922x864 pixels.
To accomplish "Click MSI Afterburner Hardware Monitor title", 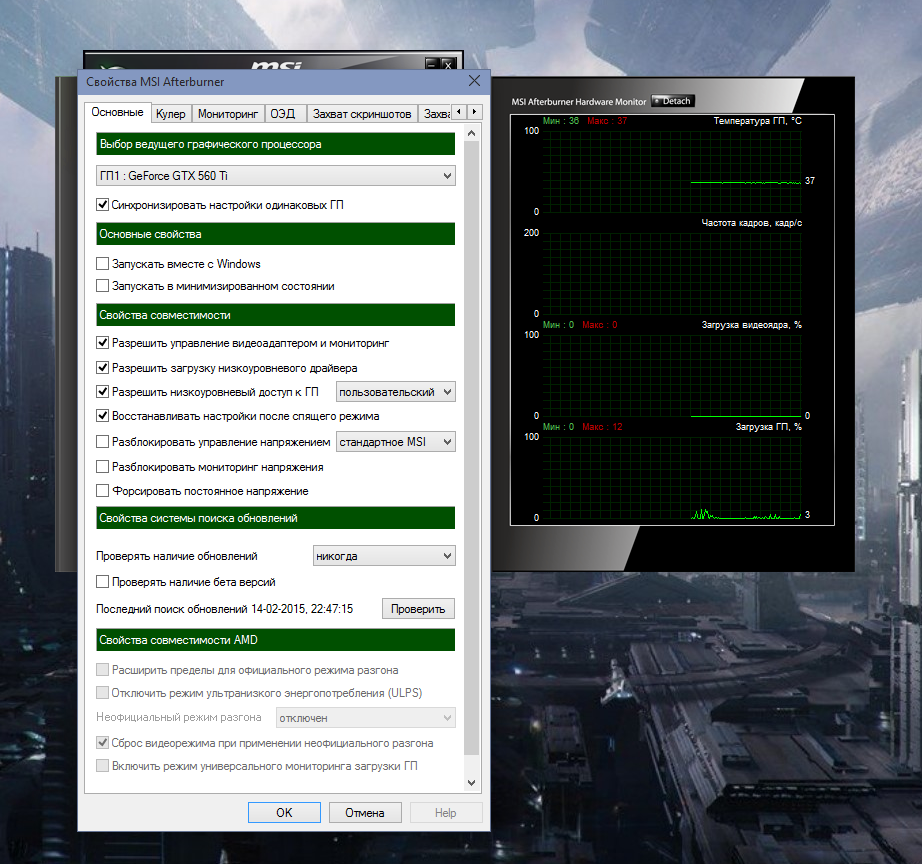I will (x=579, y=102).
